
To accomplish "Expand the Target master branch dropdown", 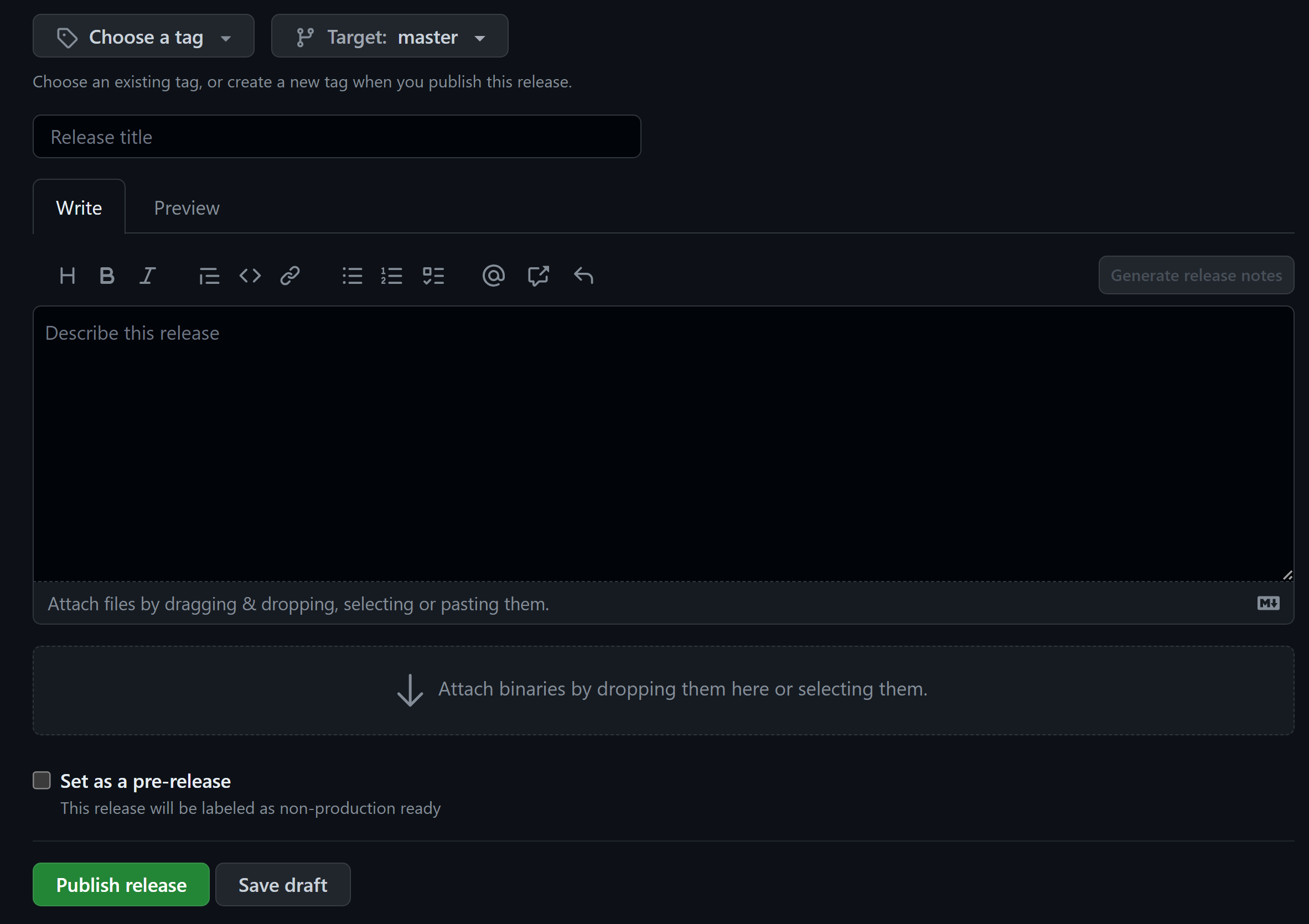I will (390, 37).
